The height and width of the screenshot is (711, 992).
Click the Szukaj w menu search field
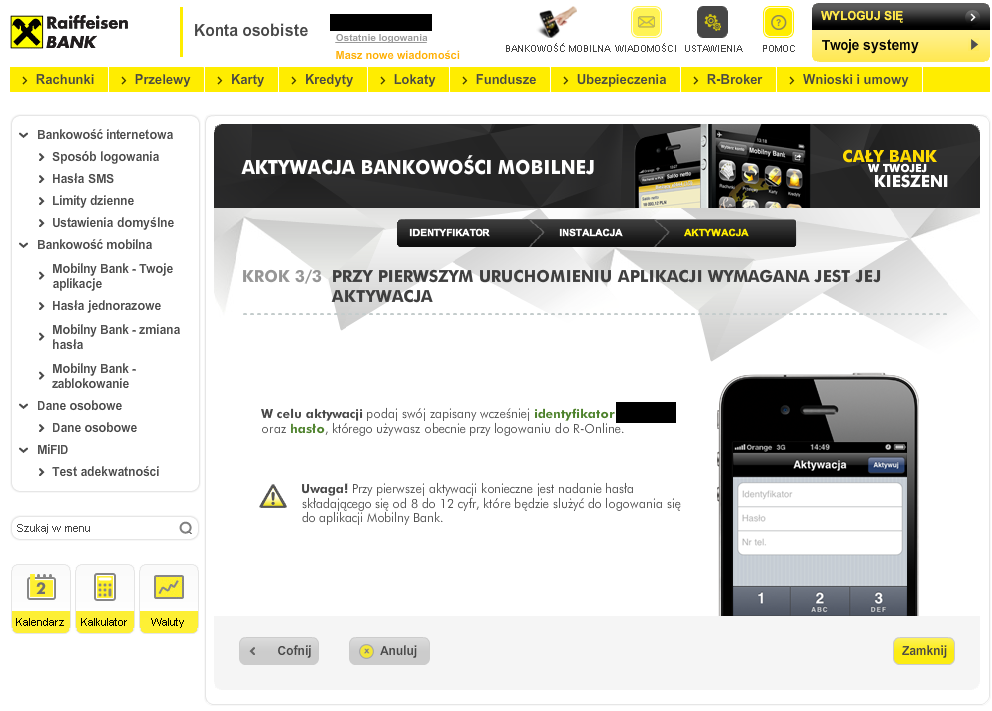coord(105,528)
